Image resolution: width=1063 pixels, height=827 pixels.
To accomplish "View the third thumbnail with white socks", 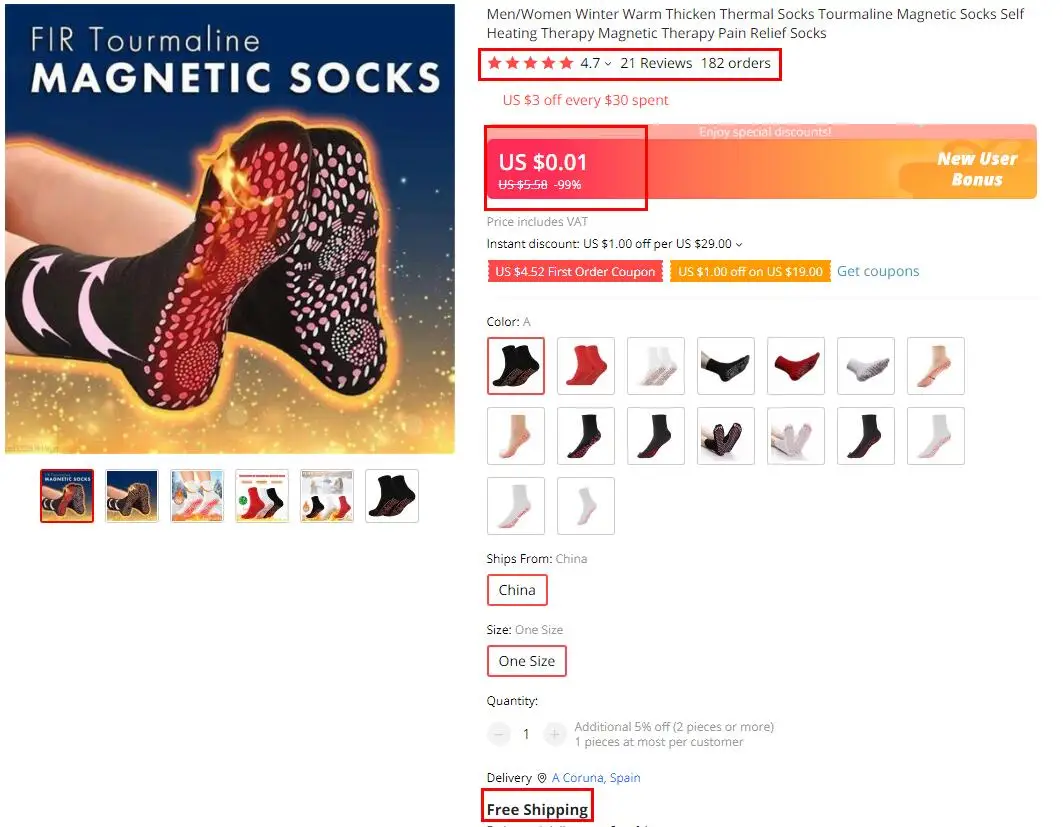I will (197, 496).
